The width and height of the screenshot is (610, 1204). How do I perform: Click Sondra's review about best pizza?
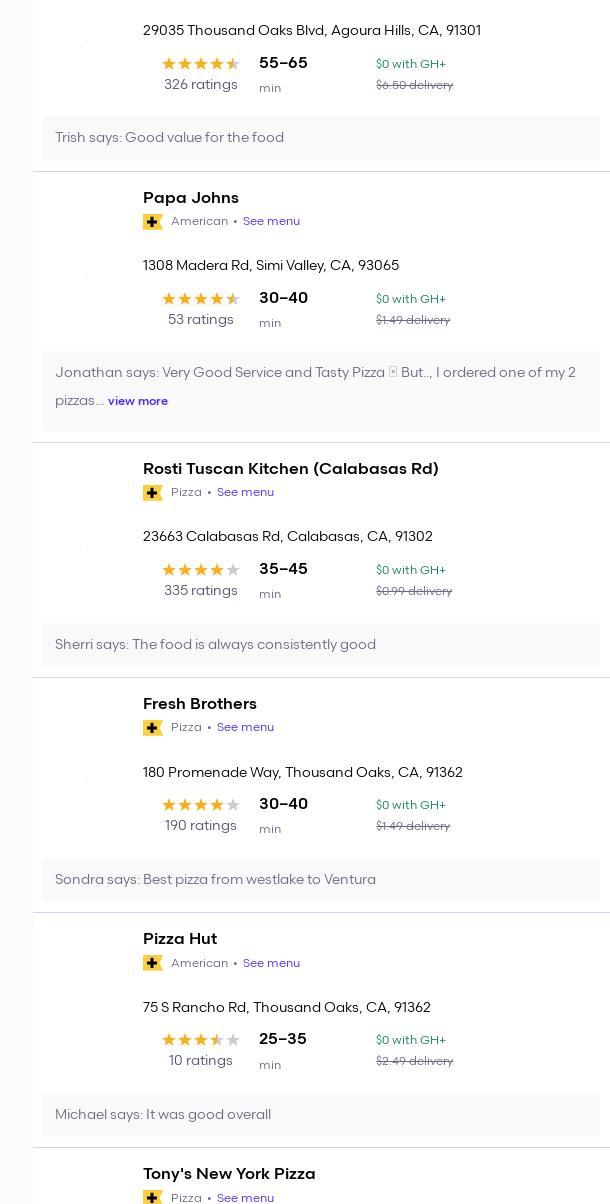(x=215, y=880)
